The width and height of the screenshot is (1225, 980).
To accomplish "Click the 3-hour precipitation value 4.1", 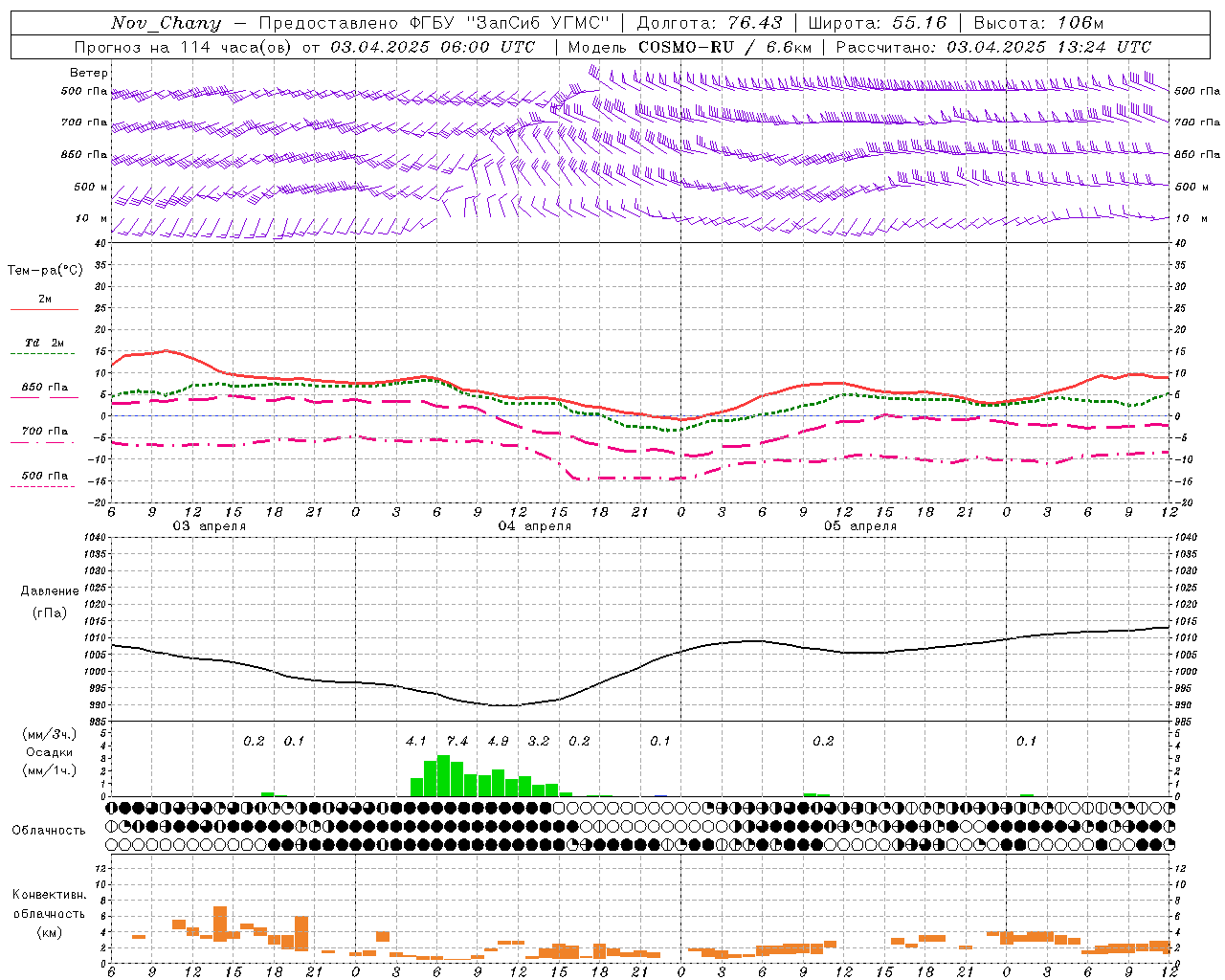I will (x=415, y=741).
